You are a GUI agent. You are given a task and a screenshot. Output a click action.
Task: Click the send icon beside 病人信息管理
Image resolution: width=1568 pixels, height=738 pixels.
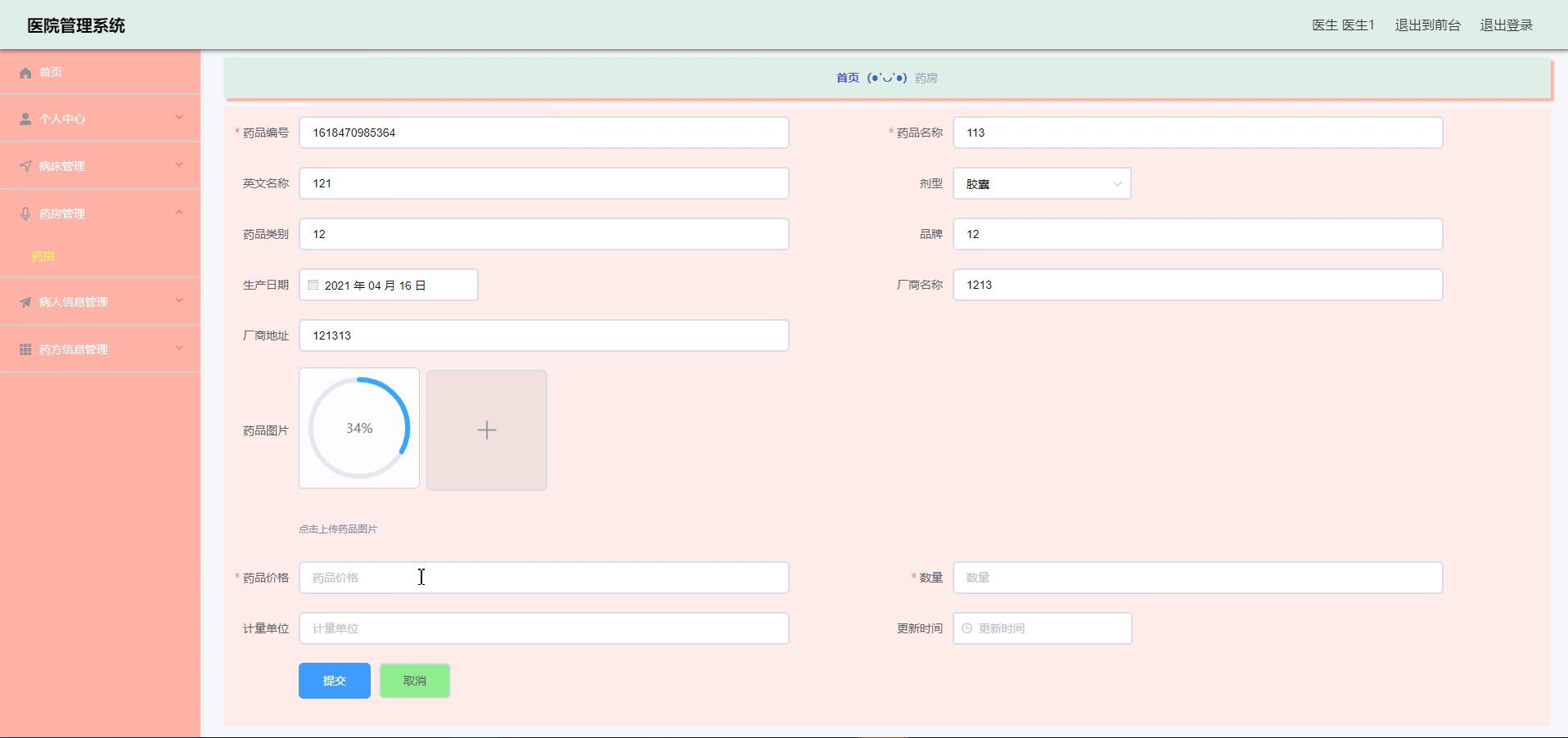pyautogui.click(x=25, y=302)
